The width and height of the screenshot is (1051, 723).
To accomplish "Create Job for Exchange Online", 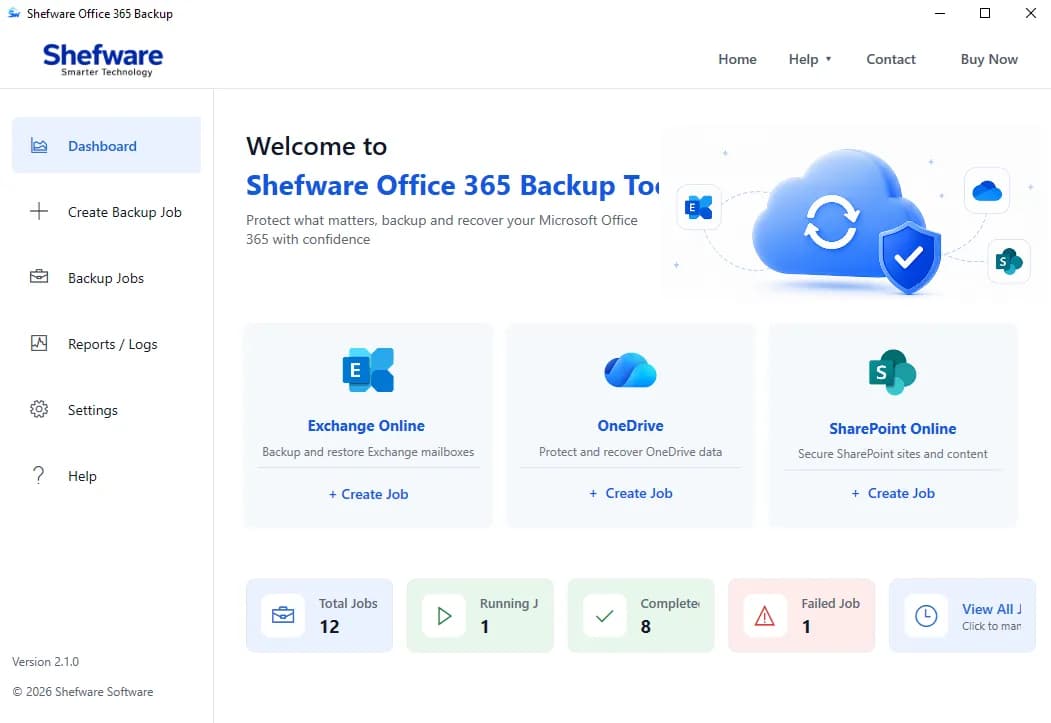I will tap(368, 494).
